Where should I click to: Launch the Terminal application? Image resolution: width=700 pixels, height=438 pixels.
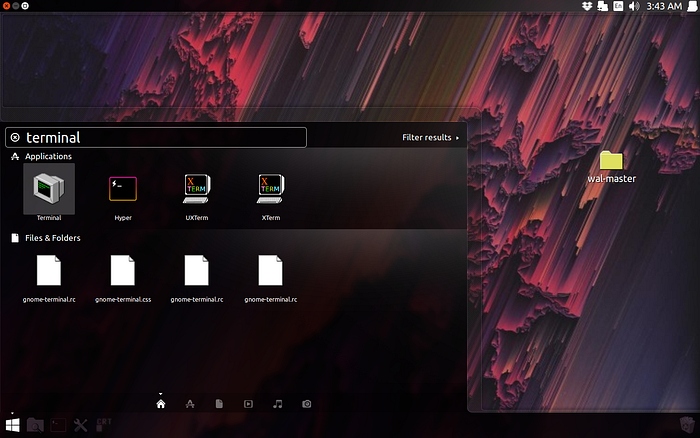[x=49, y=189]
